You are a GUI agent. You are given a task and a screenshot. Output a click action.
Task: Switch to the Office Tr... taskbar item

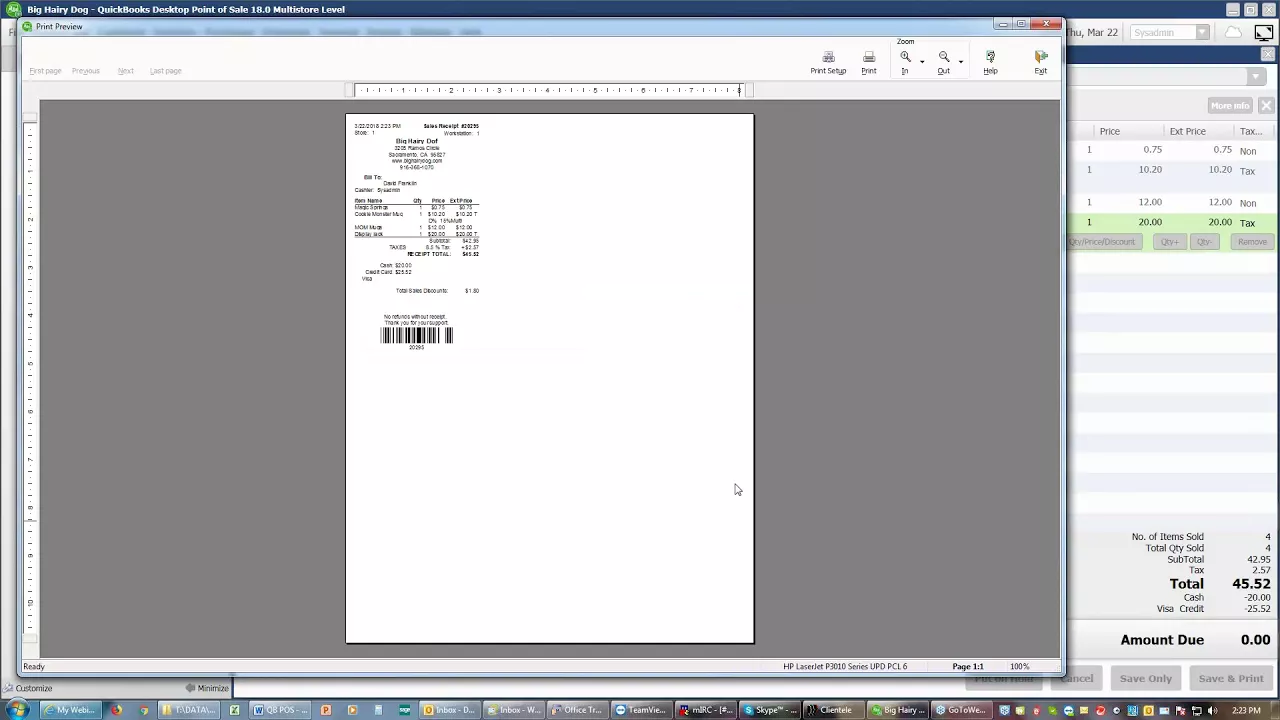pyautogui.click(x=577, y=710)
